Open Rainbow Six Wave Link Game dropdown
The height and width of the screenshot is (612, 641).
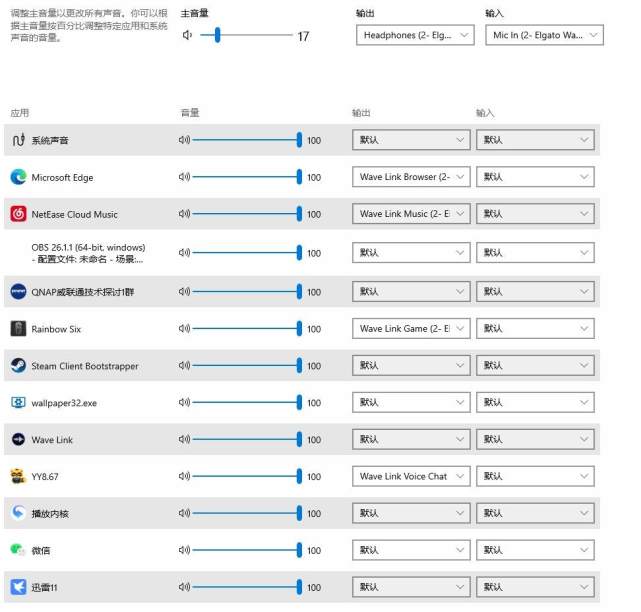(411, 328)
